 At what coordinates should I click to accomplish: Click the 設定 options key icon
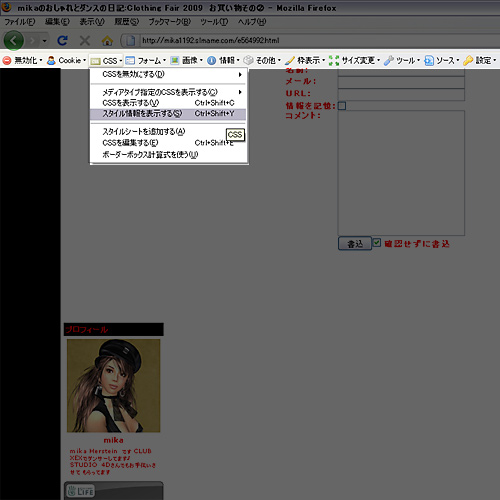(468, 60)
